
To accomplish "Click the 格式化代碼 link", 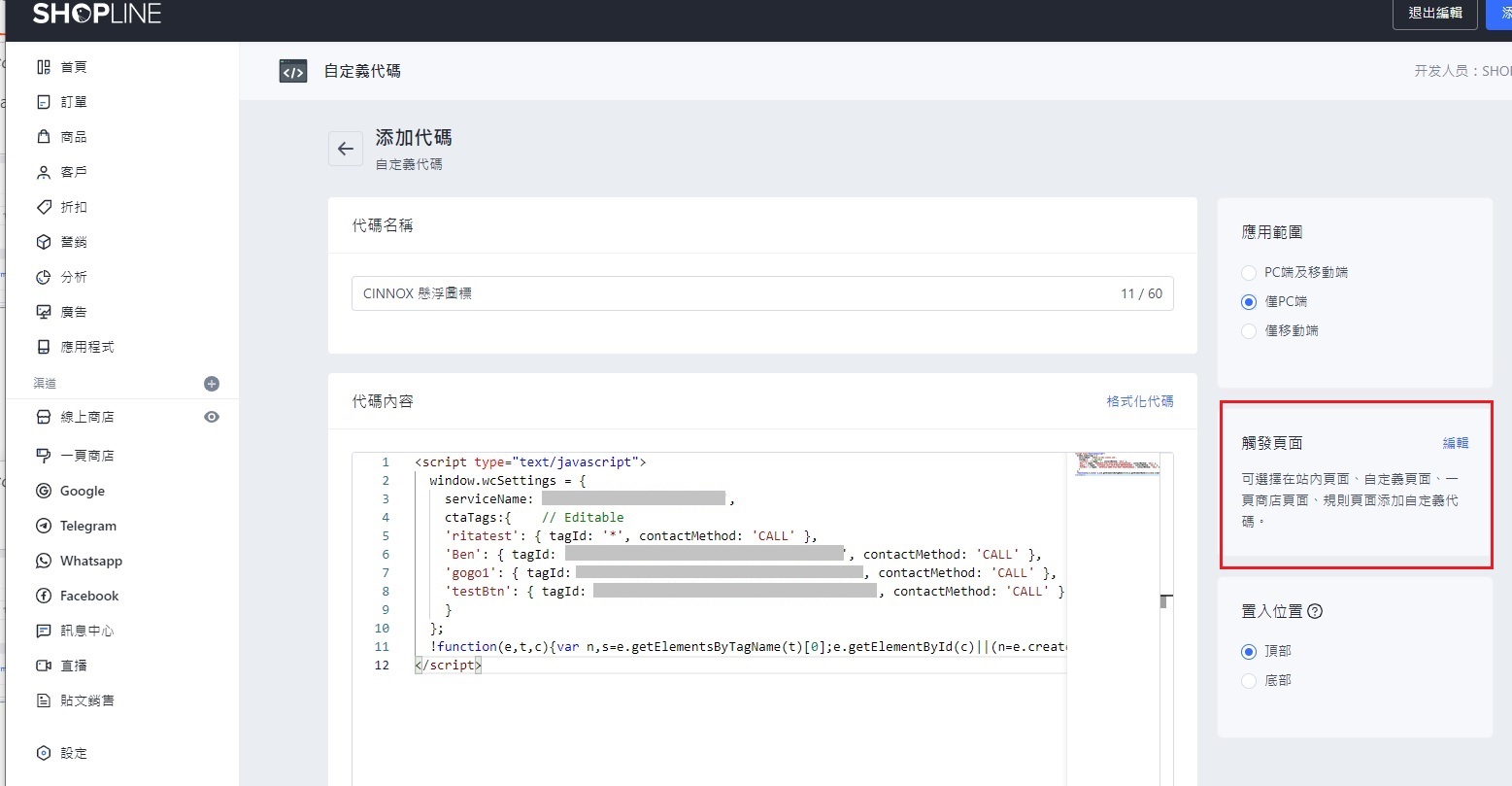I will pos(1139,401).
